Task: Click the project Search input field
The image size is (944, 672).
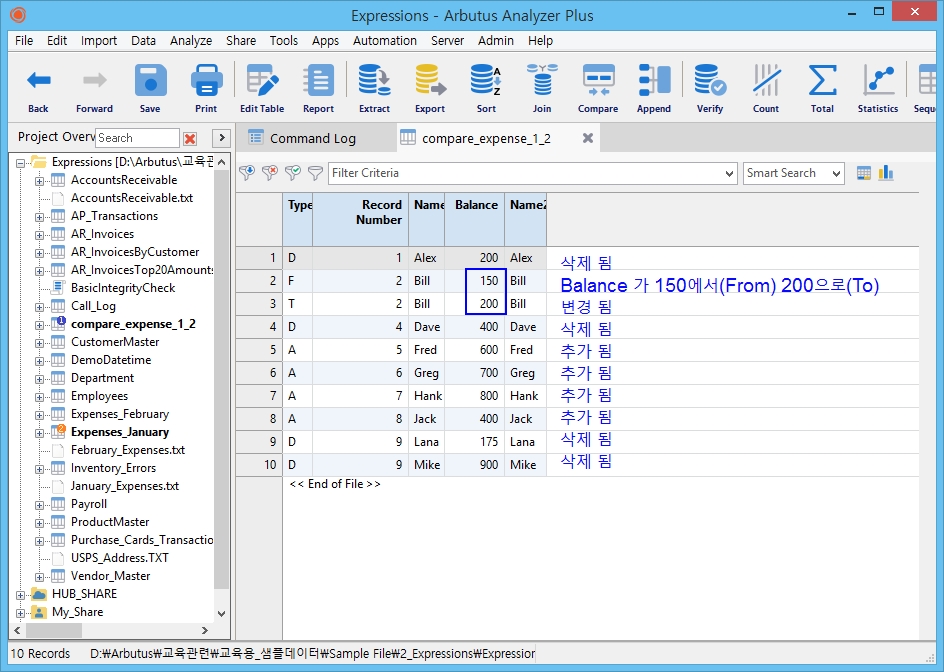Action: (x=137, y=138)
